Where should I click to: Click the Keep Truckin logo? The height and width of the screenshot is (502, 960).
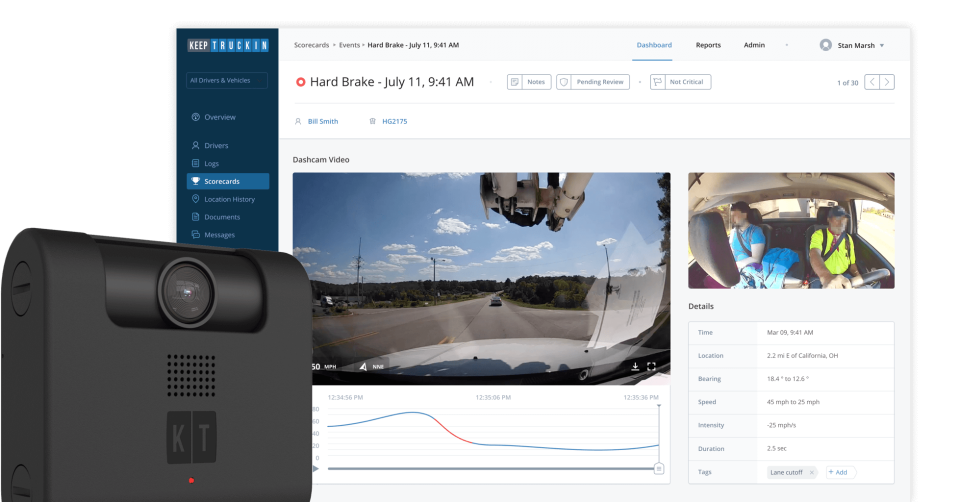pyautogui.click(x=228, y=45)
